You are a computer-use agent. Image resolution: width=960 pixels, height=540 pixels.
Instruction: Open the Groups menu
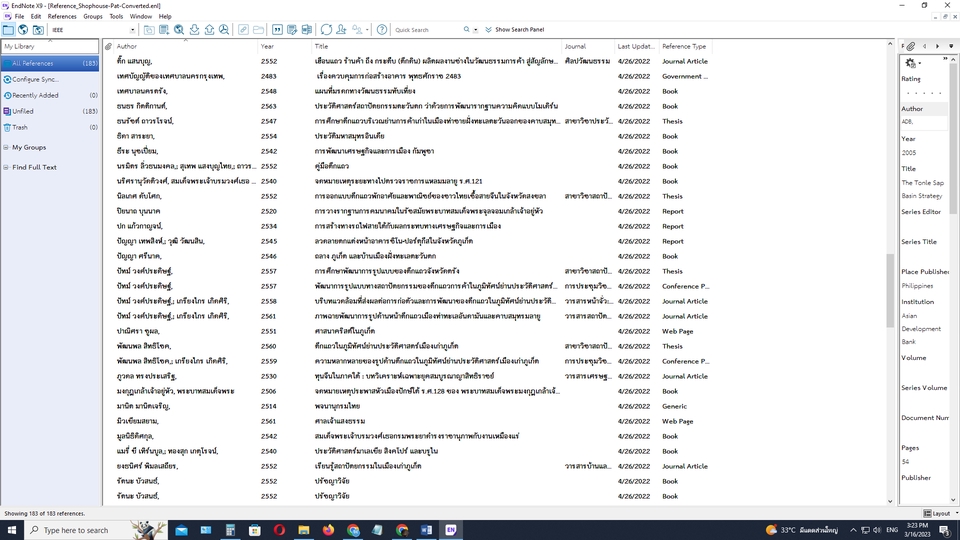click(x=93, y=17)
